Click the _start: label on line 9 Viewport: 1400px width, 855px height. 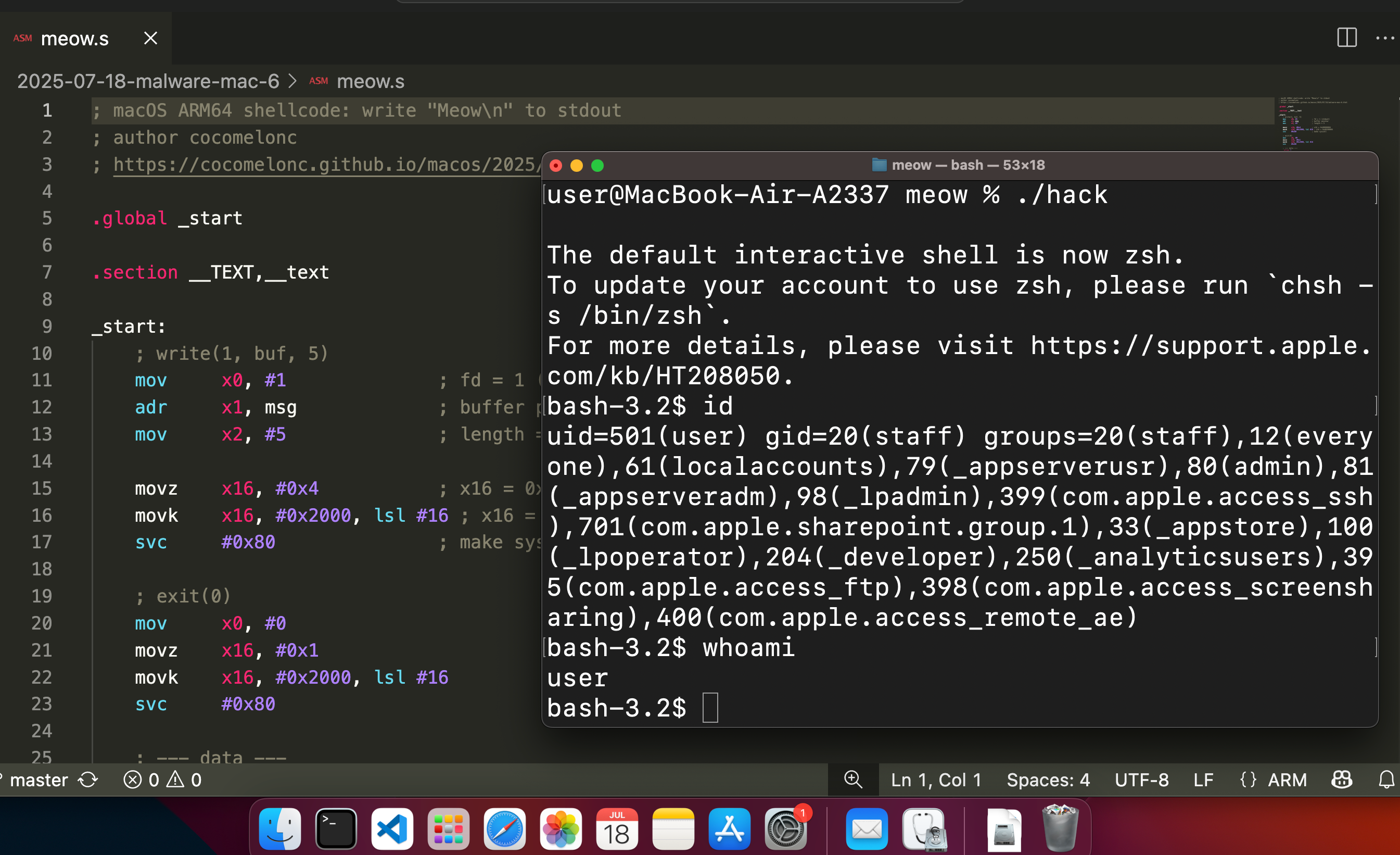(x=129, y=326)
